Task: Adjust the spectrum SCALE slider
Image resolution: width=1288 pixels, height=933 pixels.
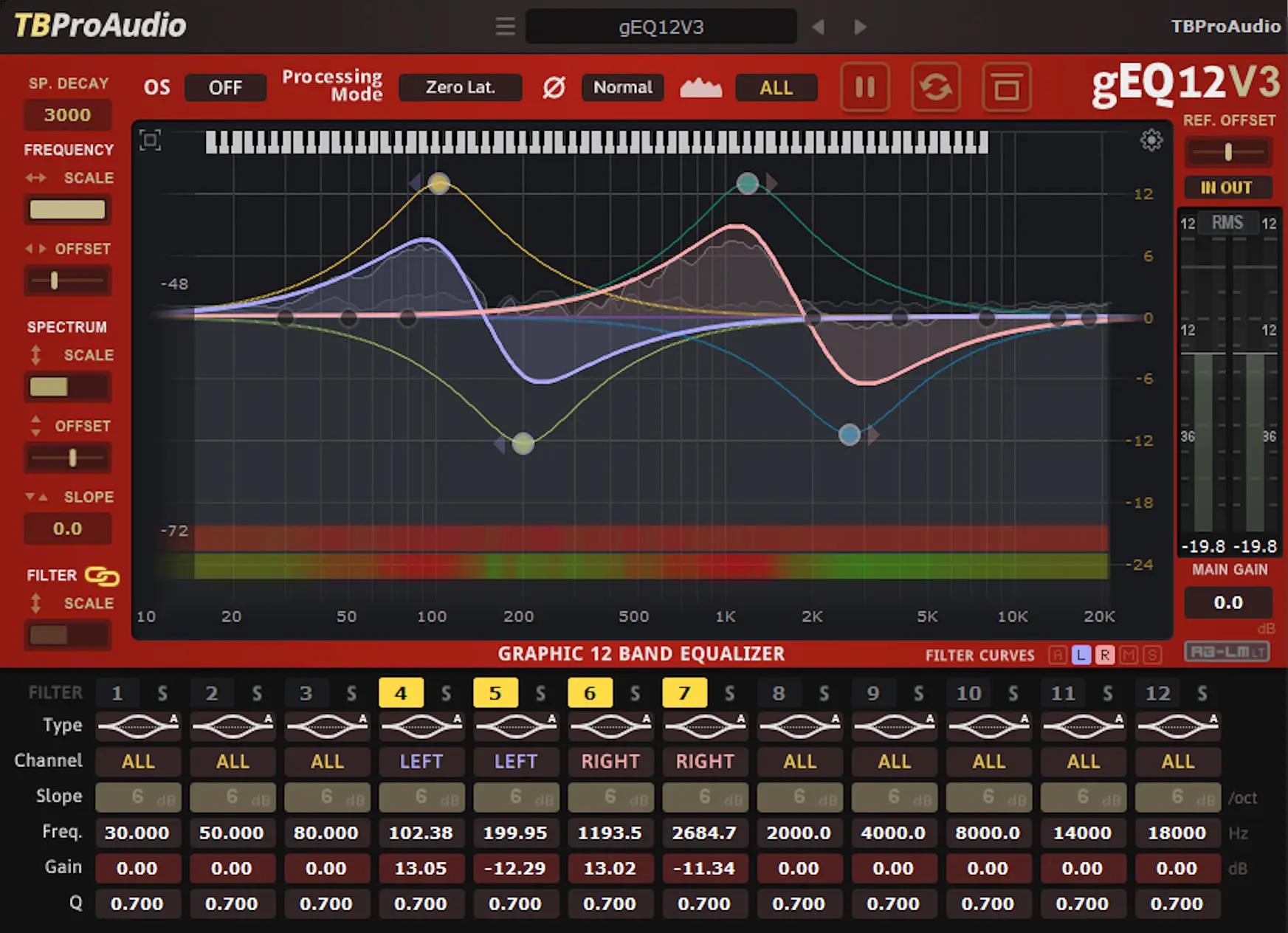Action: (x=67, y=387)
